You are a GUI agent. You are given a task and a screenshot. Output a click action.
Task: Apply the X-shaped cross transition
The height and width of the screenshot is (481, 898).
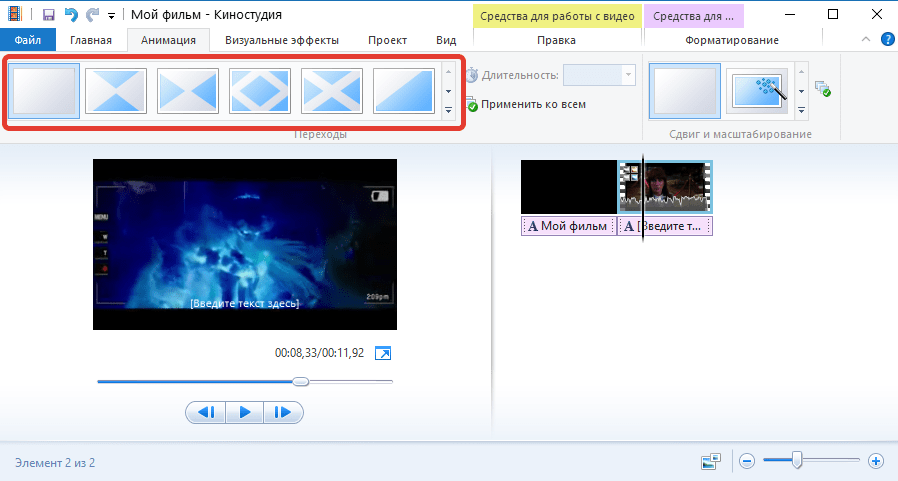pyautogui.click(x=332, y=91)
